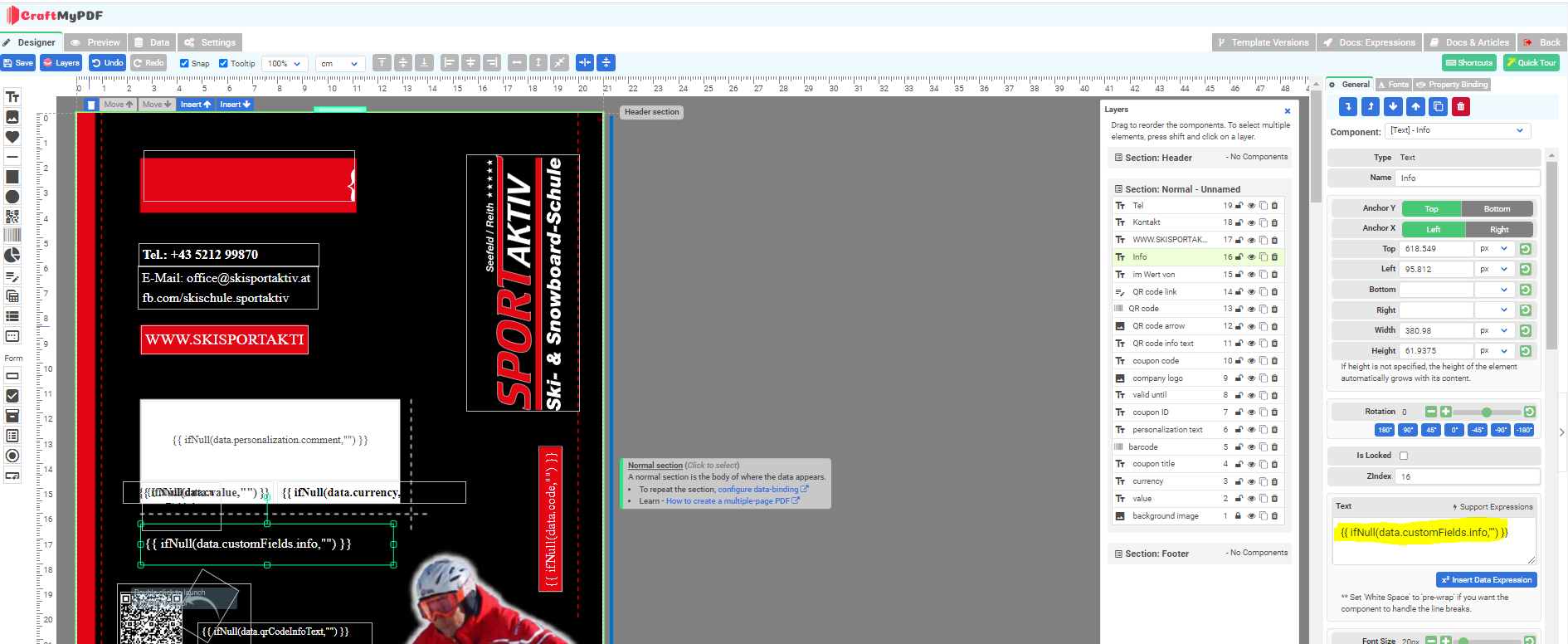The image size is (1568, 644).
Task: Add a pie chart component
Action: (12, 256)
